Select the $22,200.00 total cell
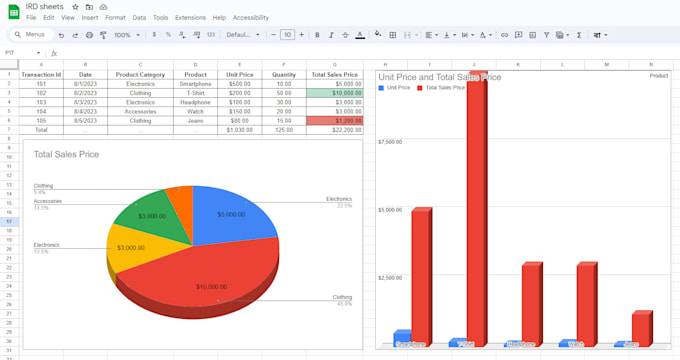The height and width of the screenshot is (360, 680). click(x=335, y=130)
